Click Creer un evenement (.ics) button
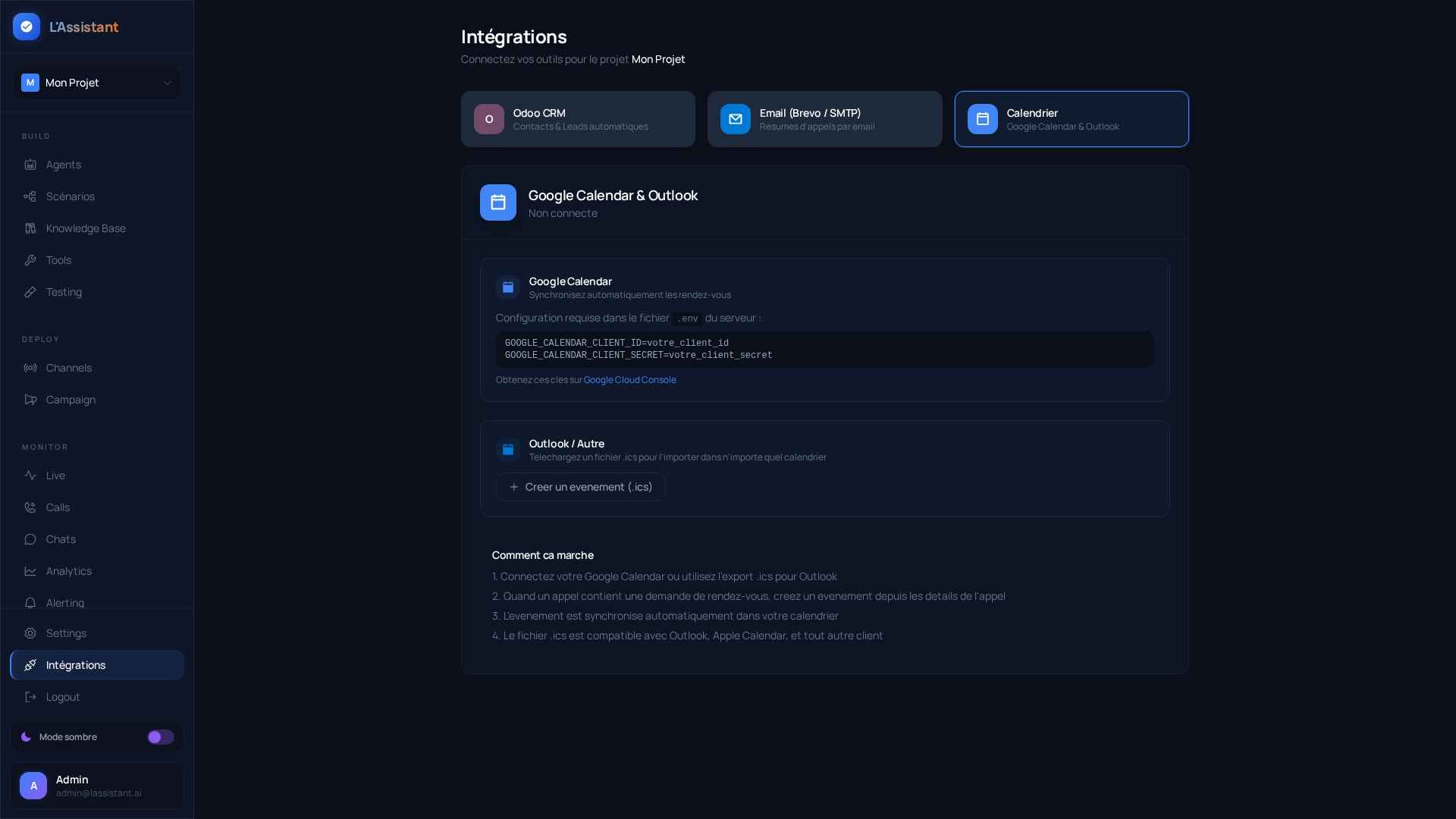 [x=581, y=487]
